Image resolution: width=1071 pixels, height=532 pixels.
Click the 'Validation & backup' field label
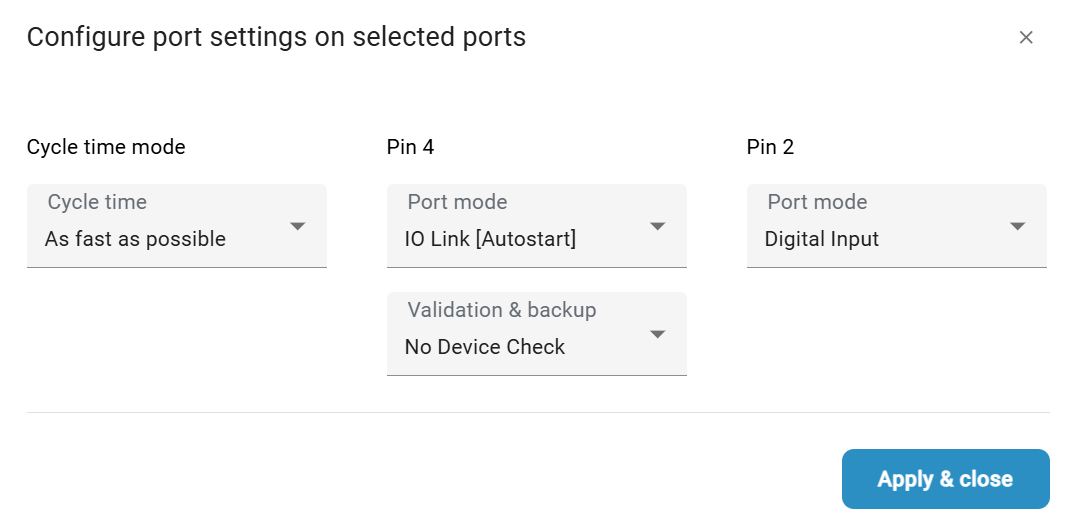coord(502,310)
